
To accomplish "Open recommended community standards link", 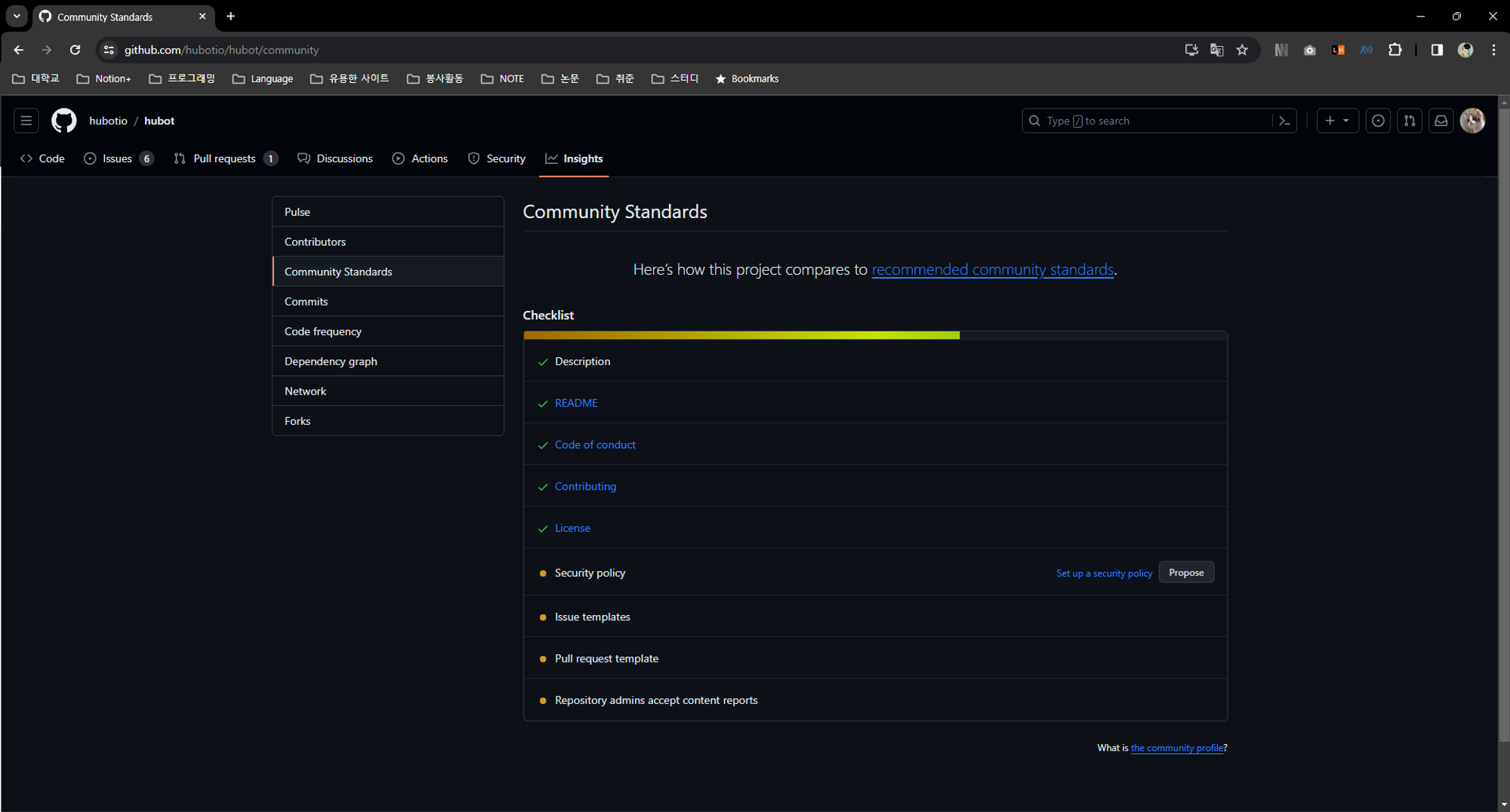I will [992, 269].
